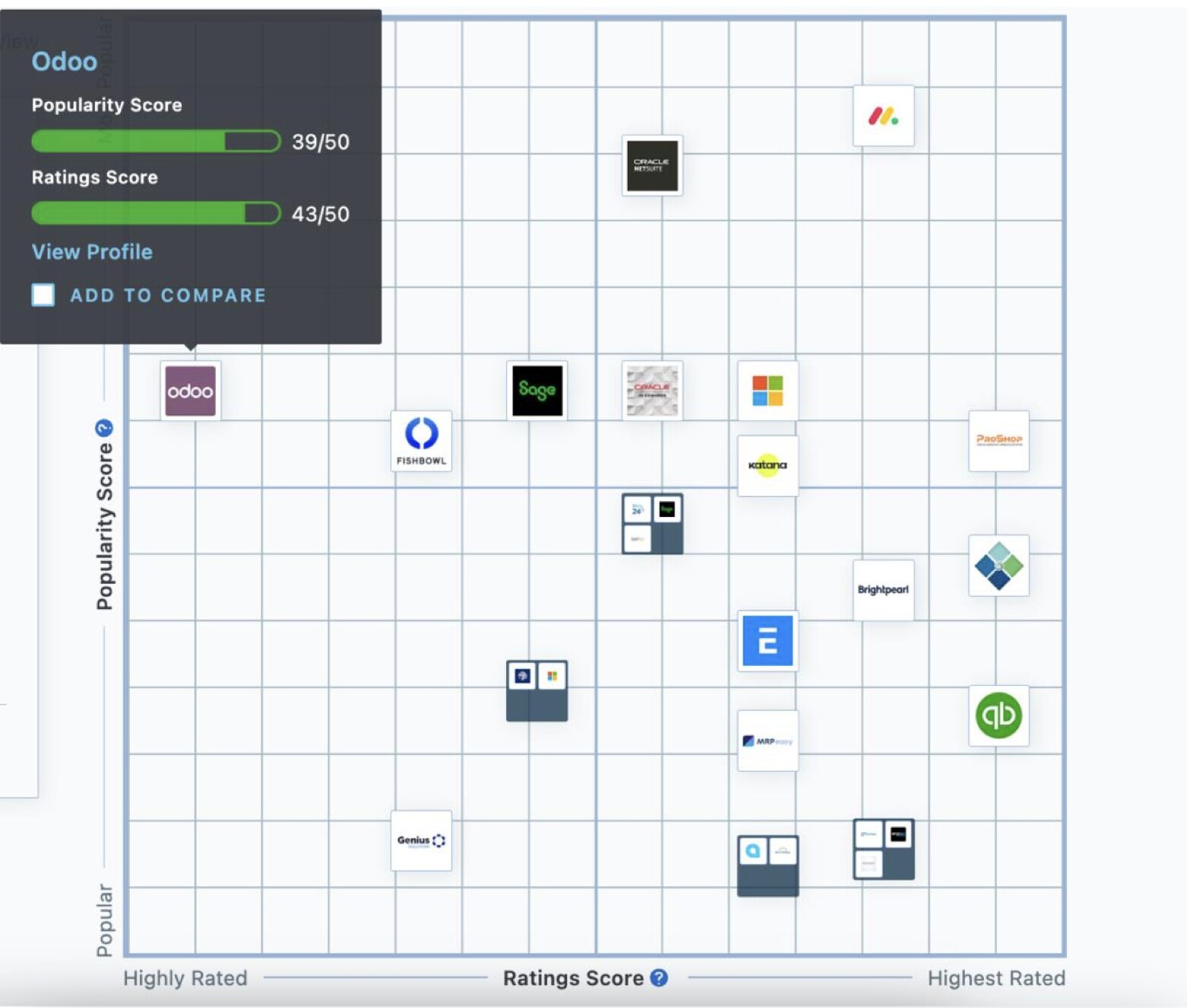Open the cluster tile containing Sage logo

(652, 524)
